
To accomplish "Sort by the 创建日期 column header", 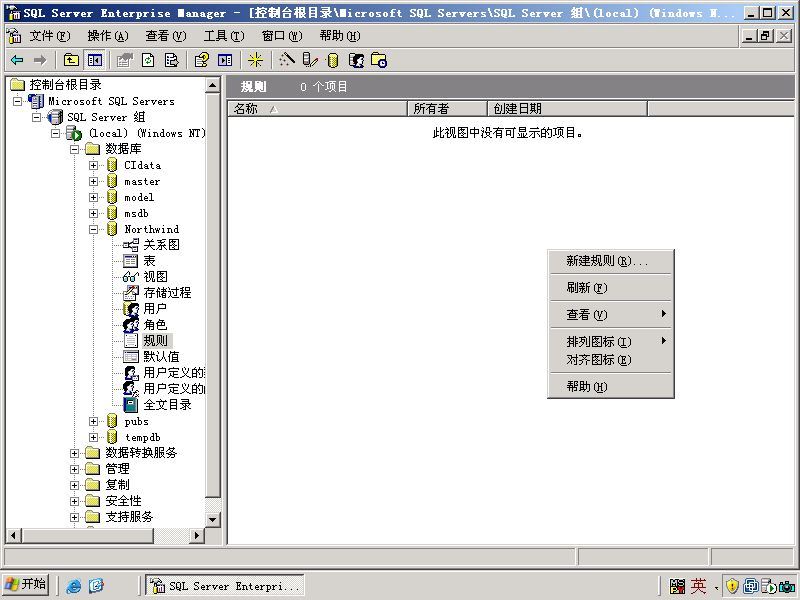I will (567, 109).
